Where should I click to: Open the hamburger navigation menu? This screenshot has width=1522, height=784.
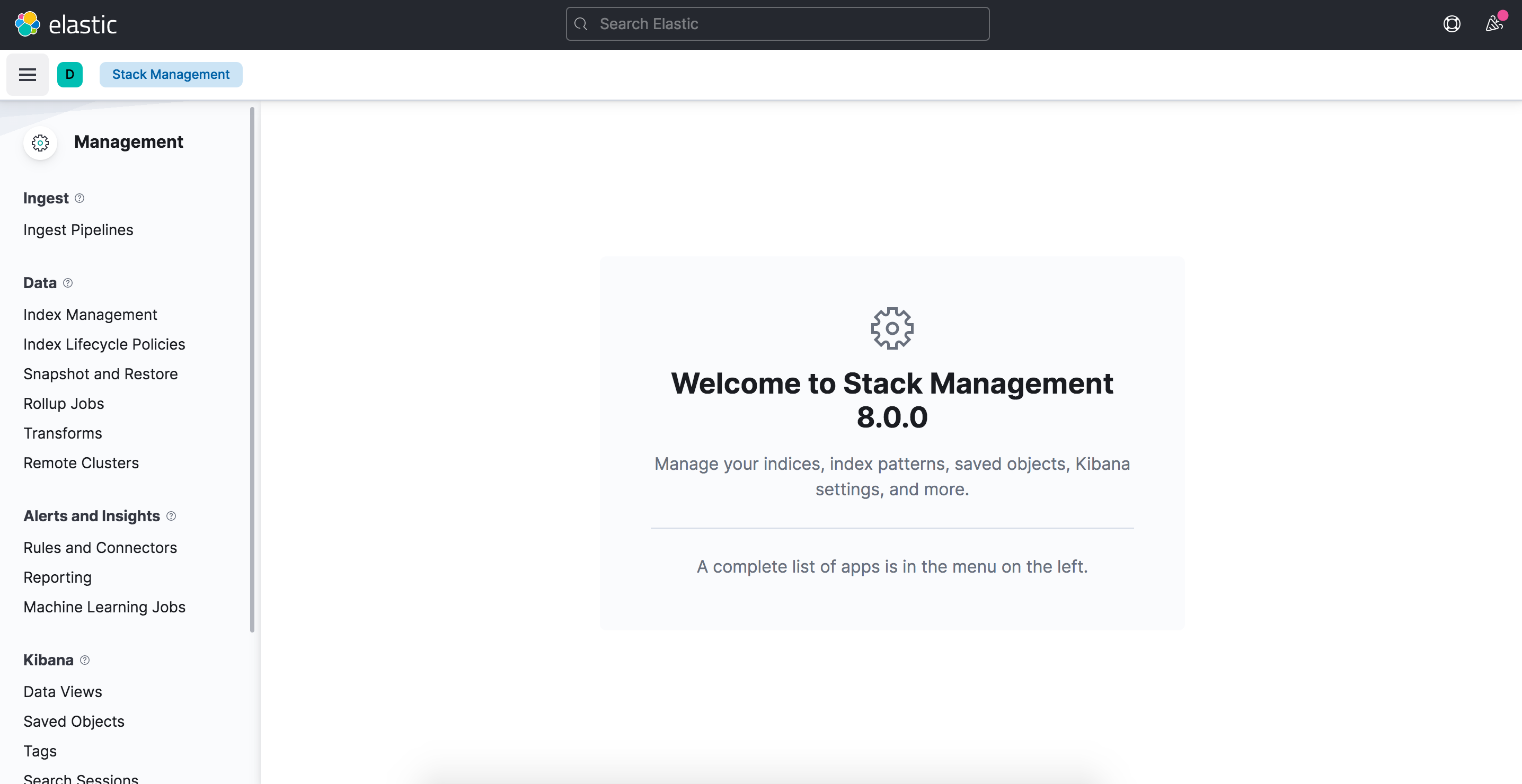point(27,75)
